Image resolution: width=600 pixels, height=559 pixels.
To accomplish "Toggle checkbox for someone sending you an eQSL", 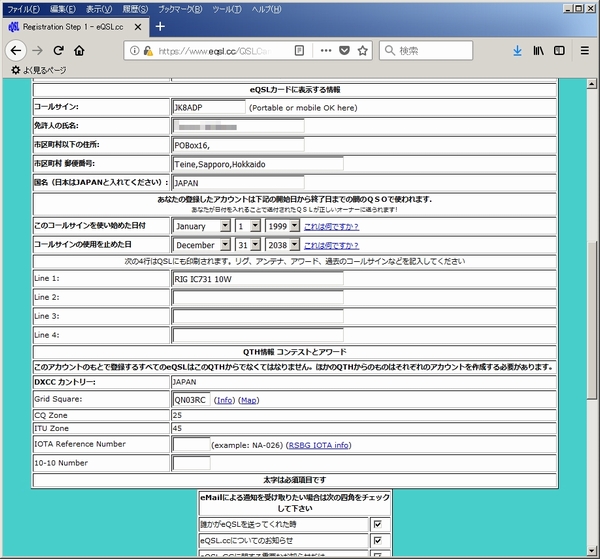I will [x=378, y=524].
